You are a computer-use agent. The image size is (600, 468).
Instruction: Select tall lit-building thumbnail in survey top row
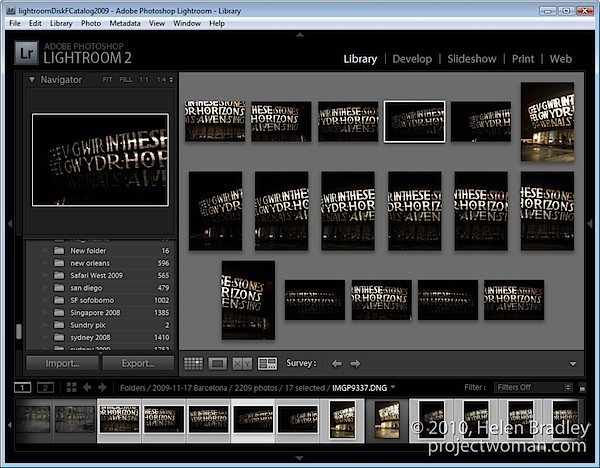pos(547,122)
